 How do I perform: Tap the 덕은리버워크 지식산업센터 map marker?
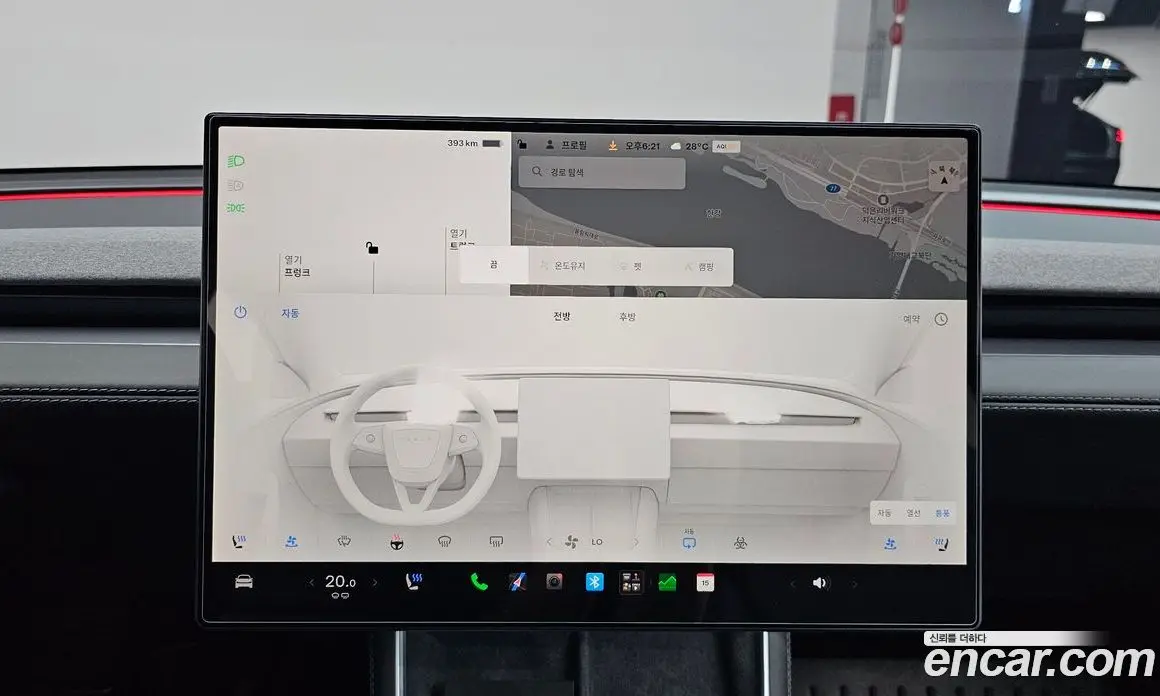point(882,200)
